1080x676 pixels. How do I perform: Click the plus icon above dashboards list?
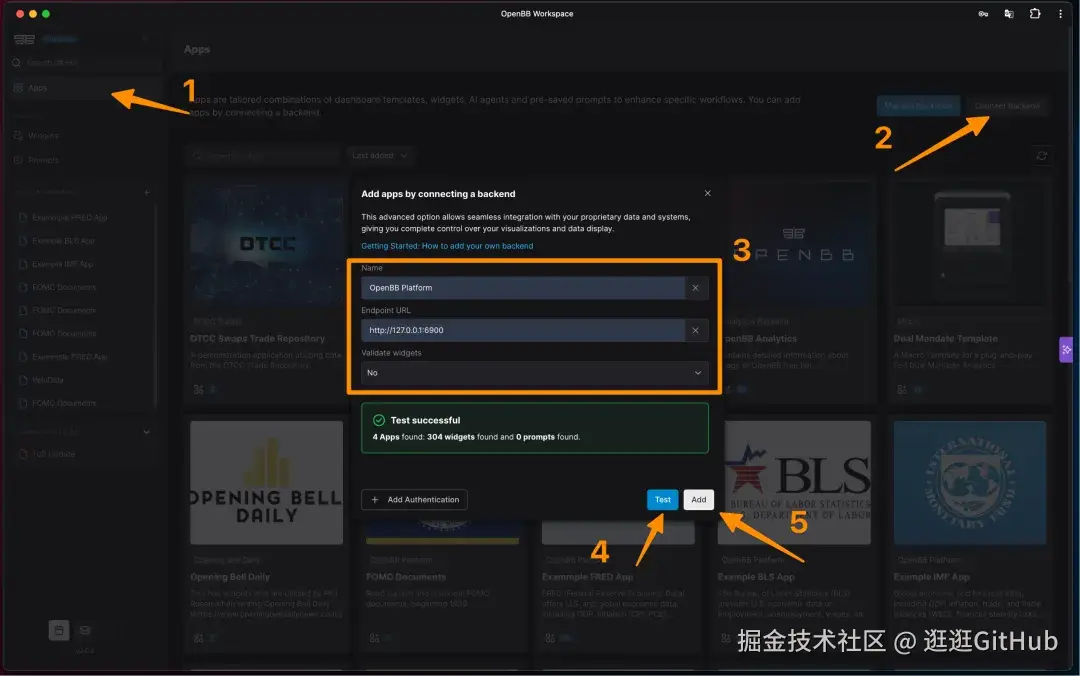146,192
